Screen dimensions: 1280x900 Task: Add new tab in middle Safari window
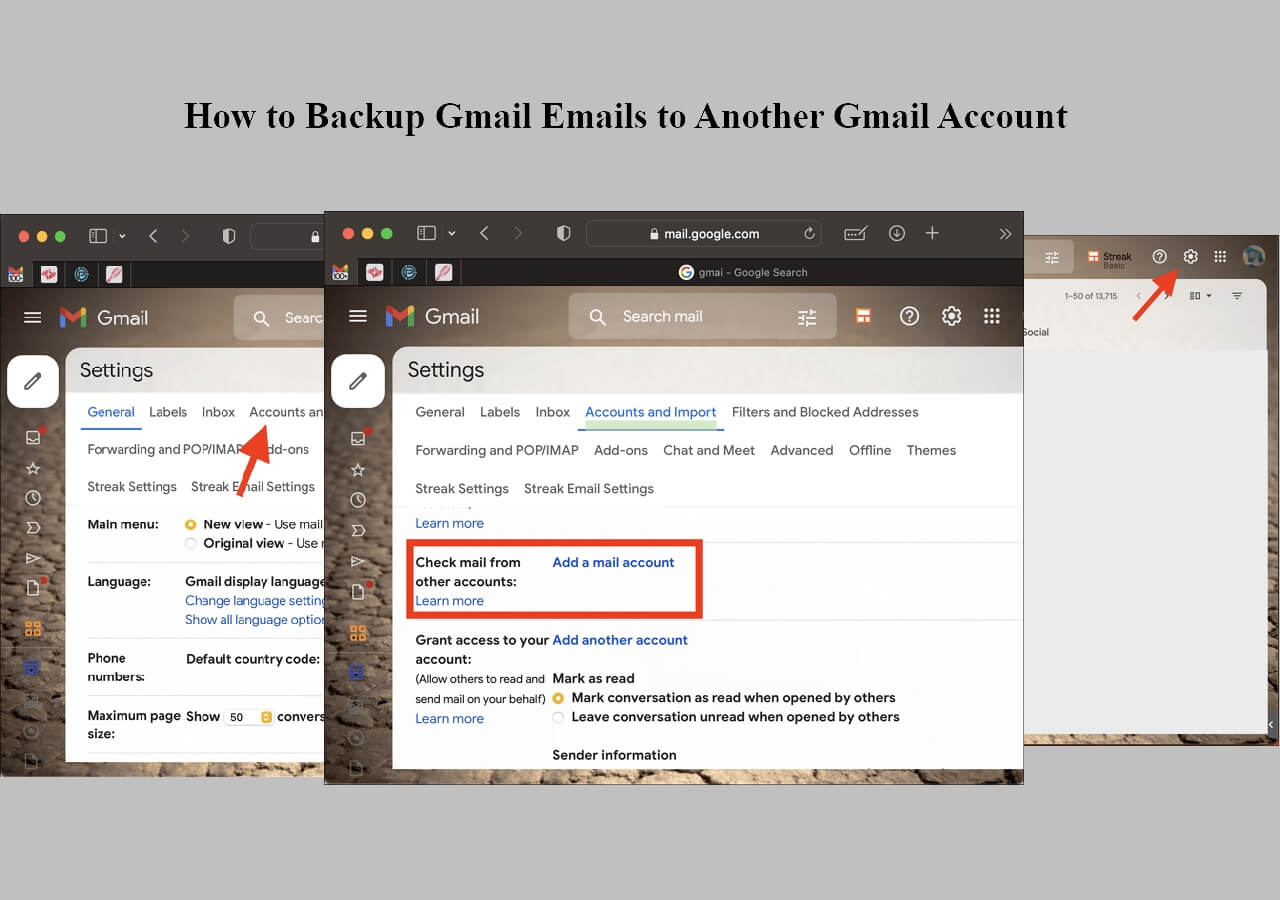tap(932, 233)
